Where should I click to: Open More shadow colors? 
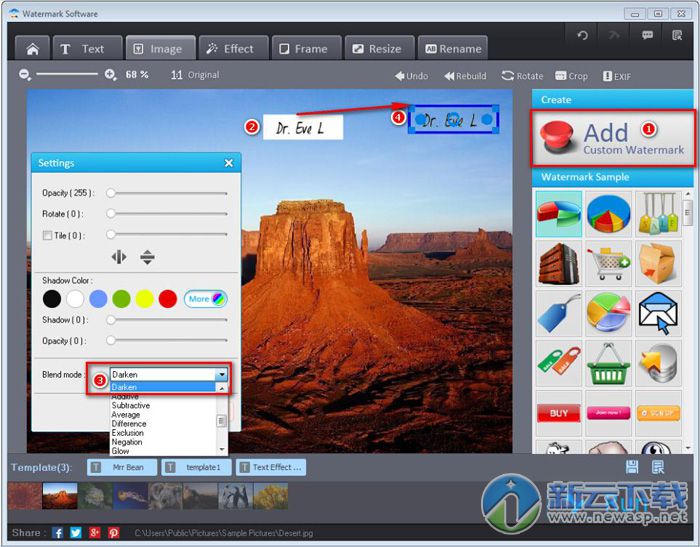pos(206,299)
